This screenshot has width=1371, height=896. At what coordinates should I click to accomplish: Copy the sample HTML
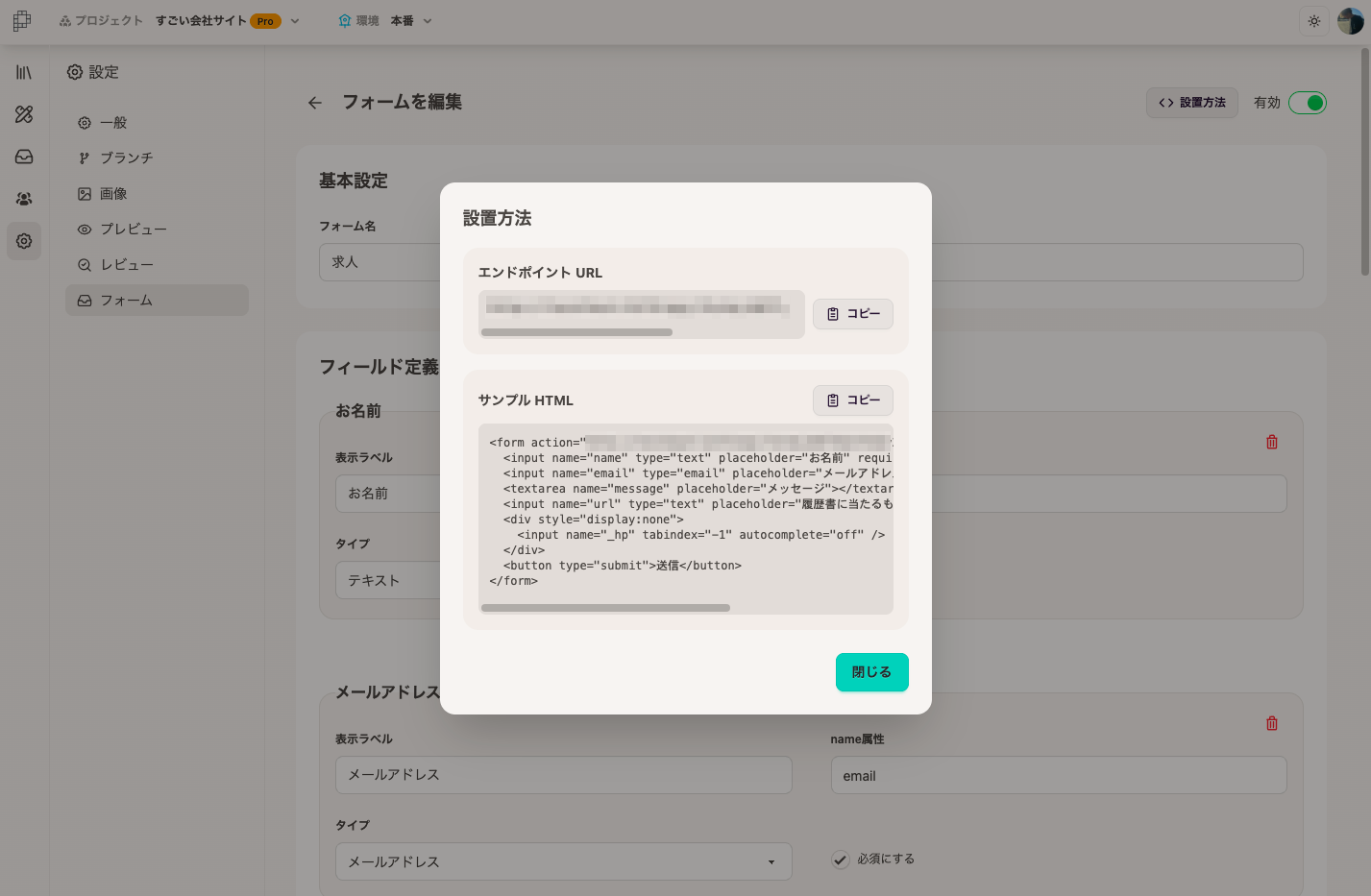click(853, 400)
